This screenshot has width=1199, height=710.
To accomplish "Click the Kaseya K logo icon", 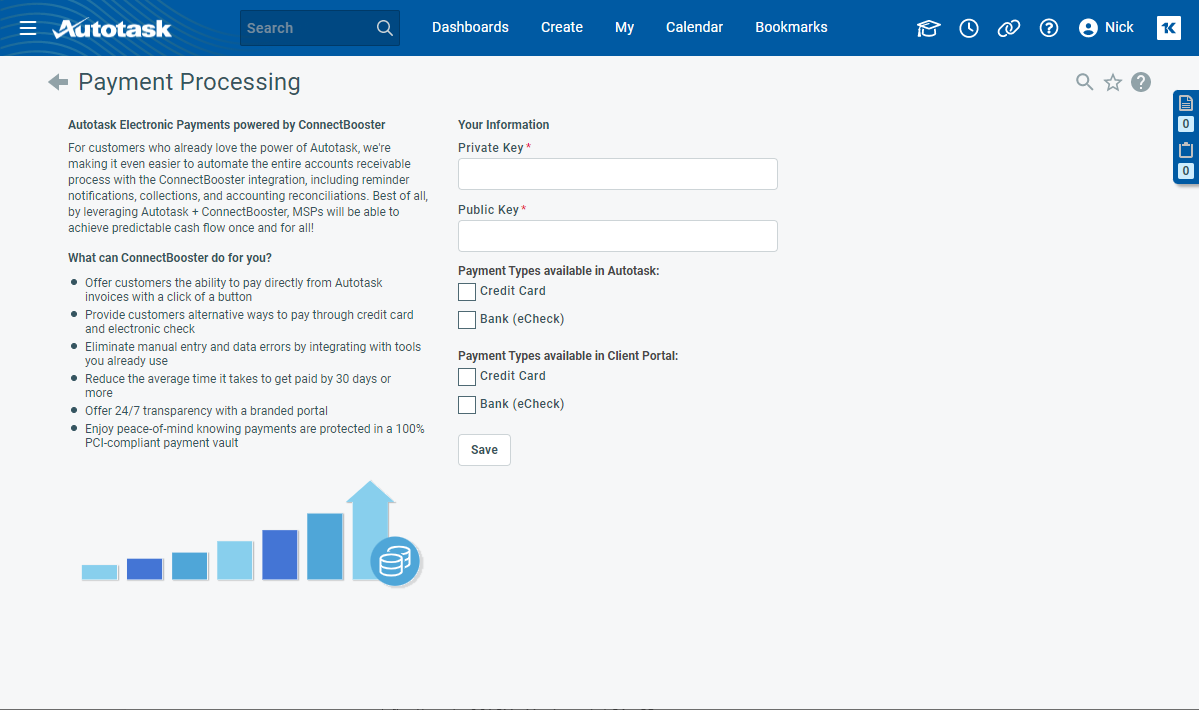I will click(1168, 28).
